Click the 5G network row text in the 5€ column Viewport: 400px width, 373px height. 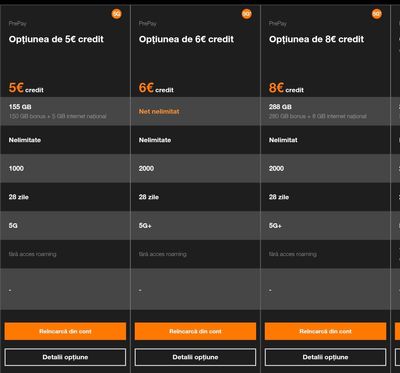coord(13,226)
